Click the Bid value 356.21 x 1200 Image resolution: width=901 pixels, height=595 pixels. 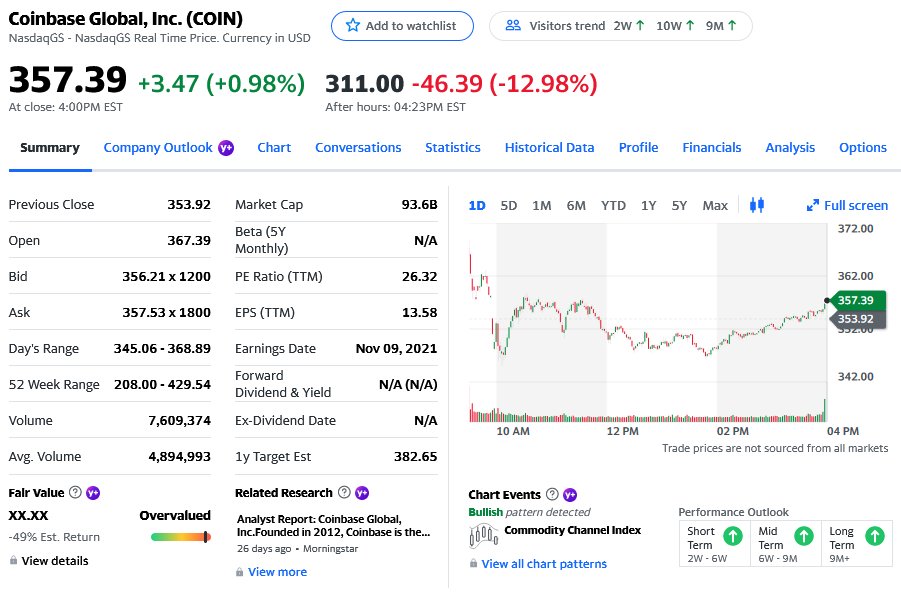167,277
